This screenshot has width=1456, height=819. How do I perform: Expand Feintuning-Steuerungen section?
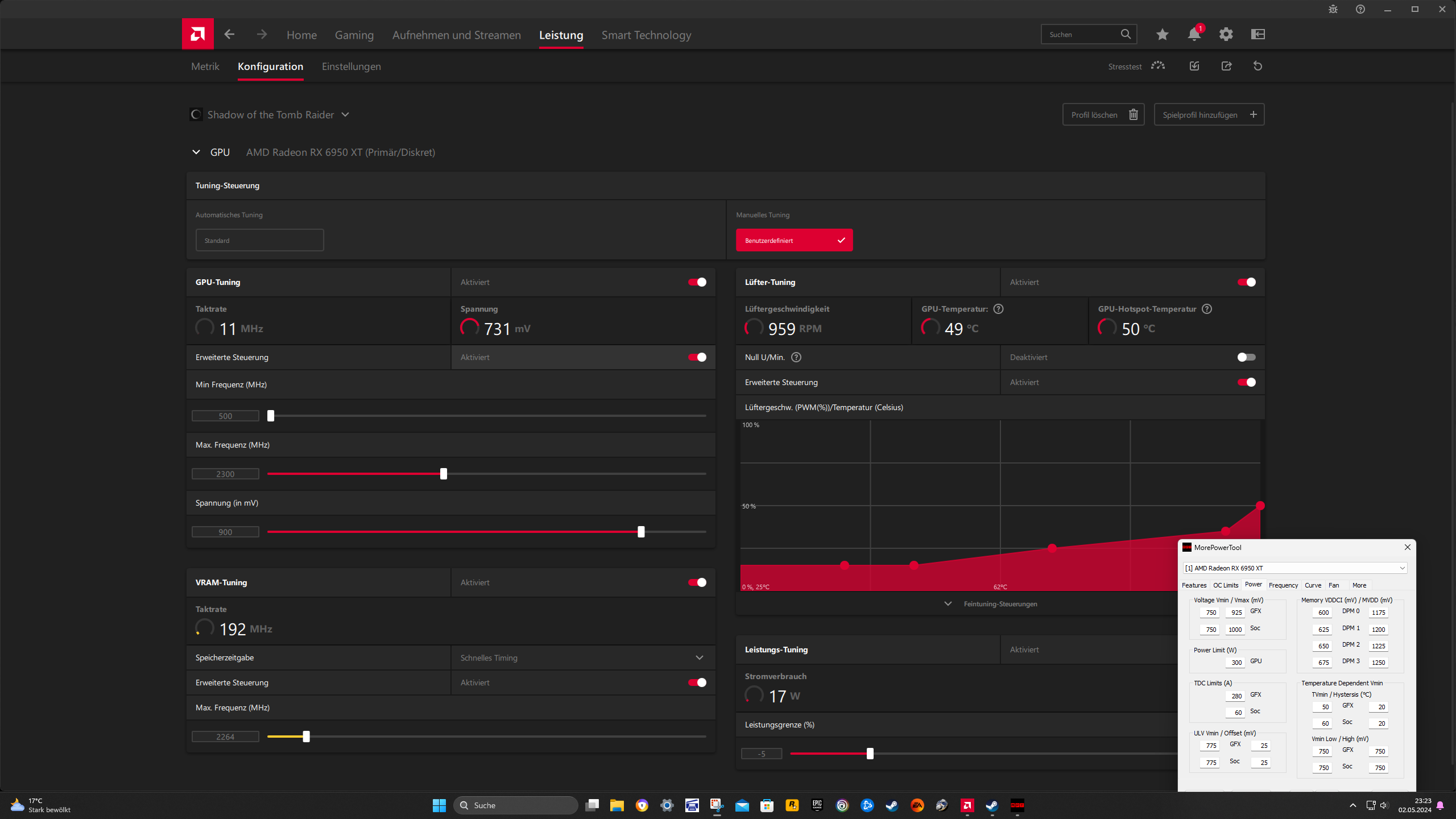click(991, 604)
